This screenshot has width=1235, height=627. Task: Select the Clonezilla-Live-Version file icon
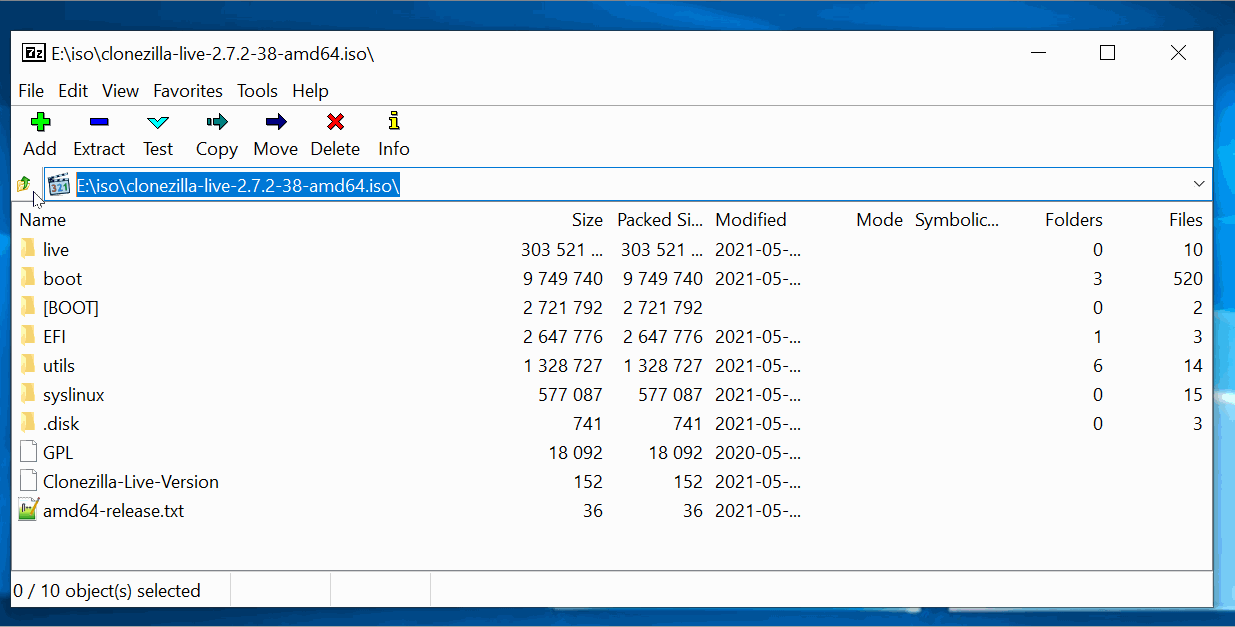pyautogui.click(x=28, y=481)
